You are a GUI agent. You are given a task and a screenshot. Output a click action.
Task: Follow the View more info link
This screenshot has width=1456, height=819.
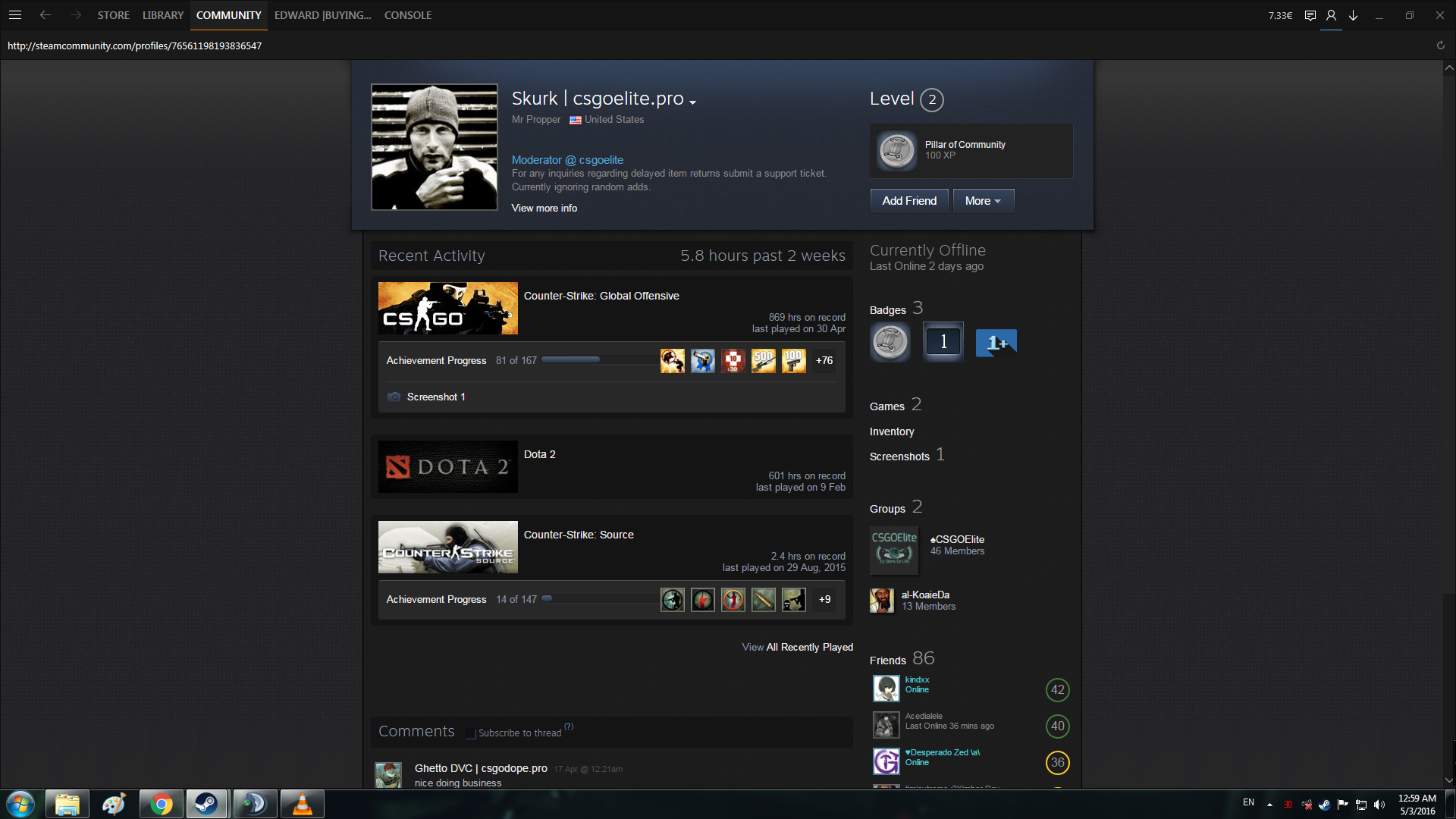[x=544, y=208]
